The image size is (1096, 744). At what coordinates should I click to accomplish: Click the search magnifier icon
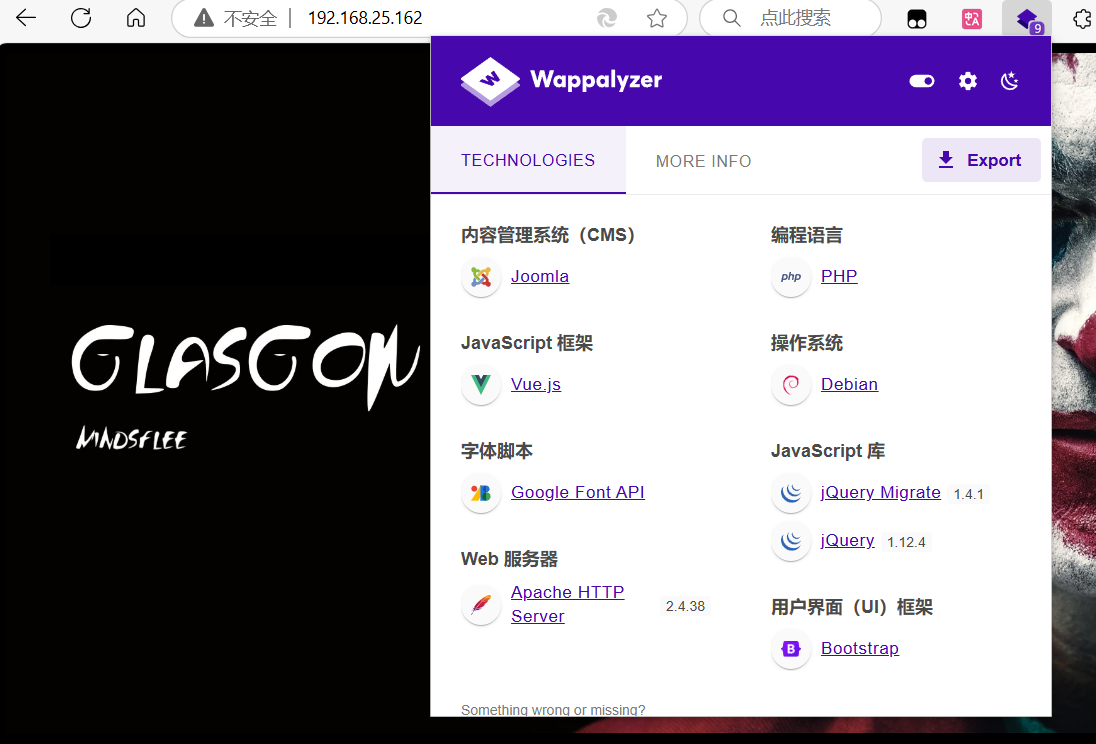(x=731, y=17)
